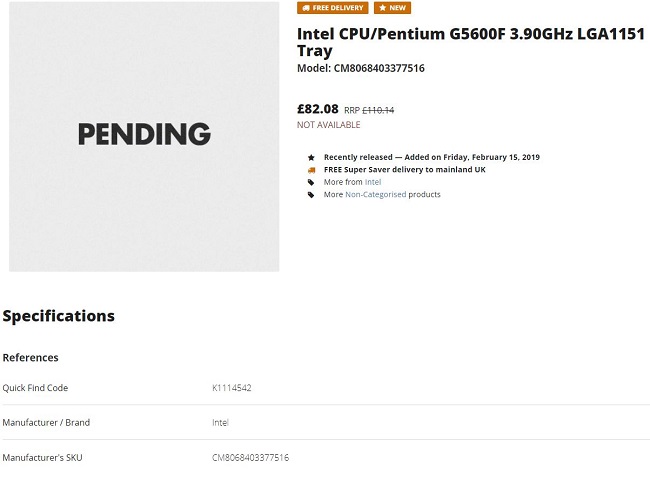Click the delivery truck icon beside Super Saver
This screenshot has width=650, height=477.
tap(311, 170)
